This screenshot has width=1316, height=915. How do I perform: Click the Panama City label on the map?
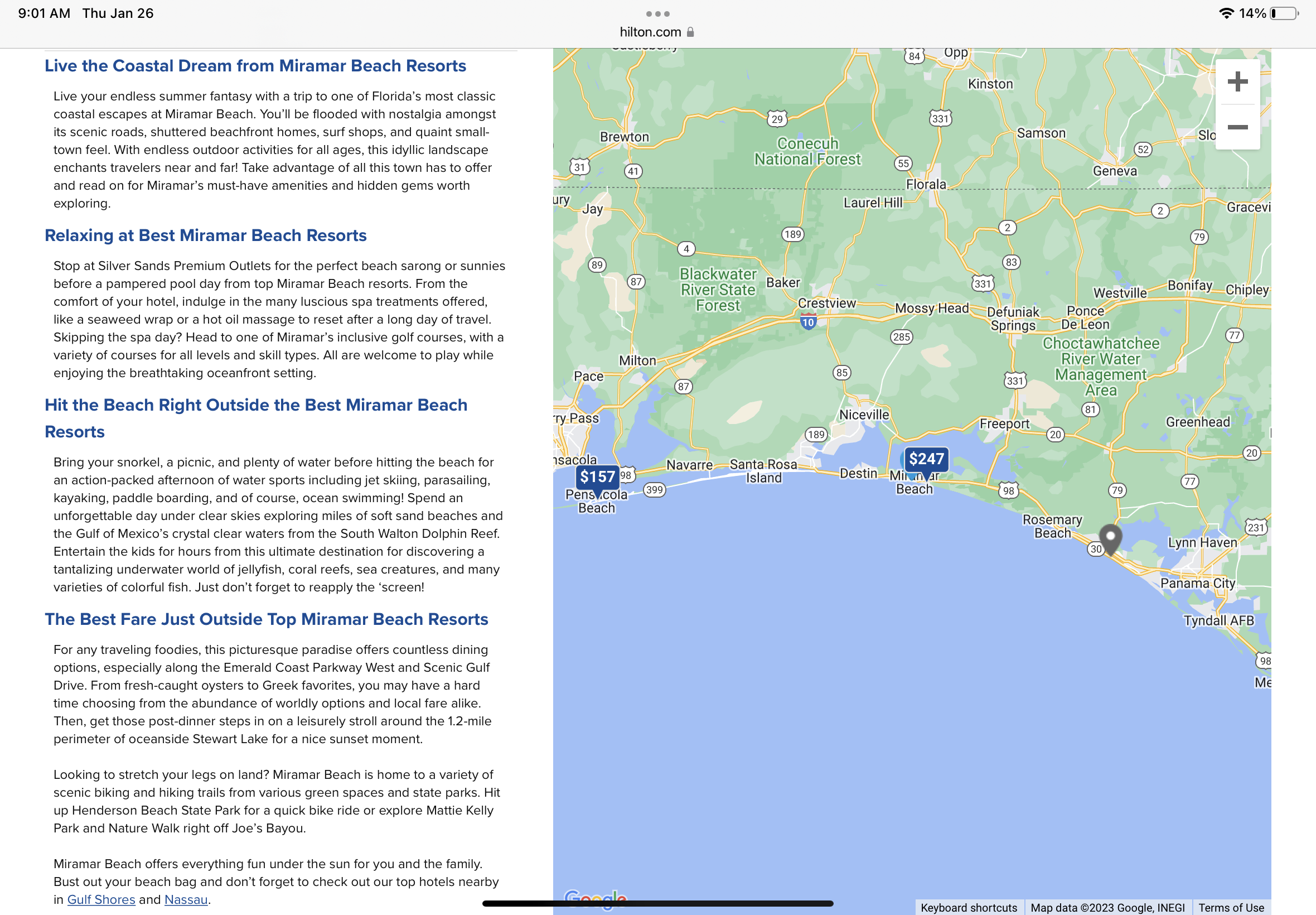click(1197, 583)
